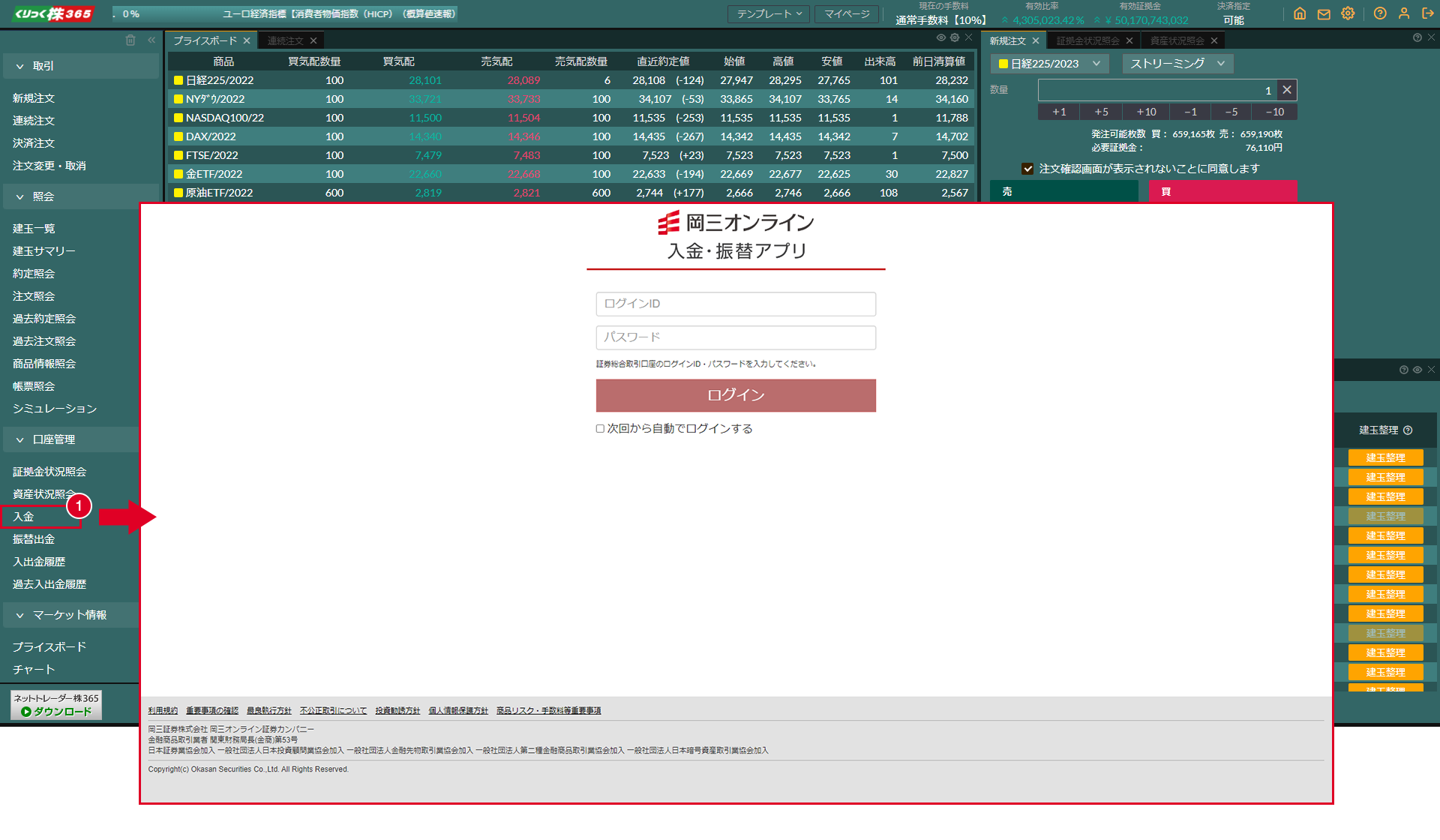This screenshot has height=840, width=1440.
Task: Open the 最良執行方針 link
Action: point(269,711)
